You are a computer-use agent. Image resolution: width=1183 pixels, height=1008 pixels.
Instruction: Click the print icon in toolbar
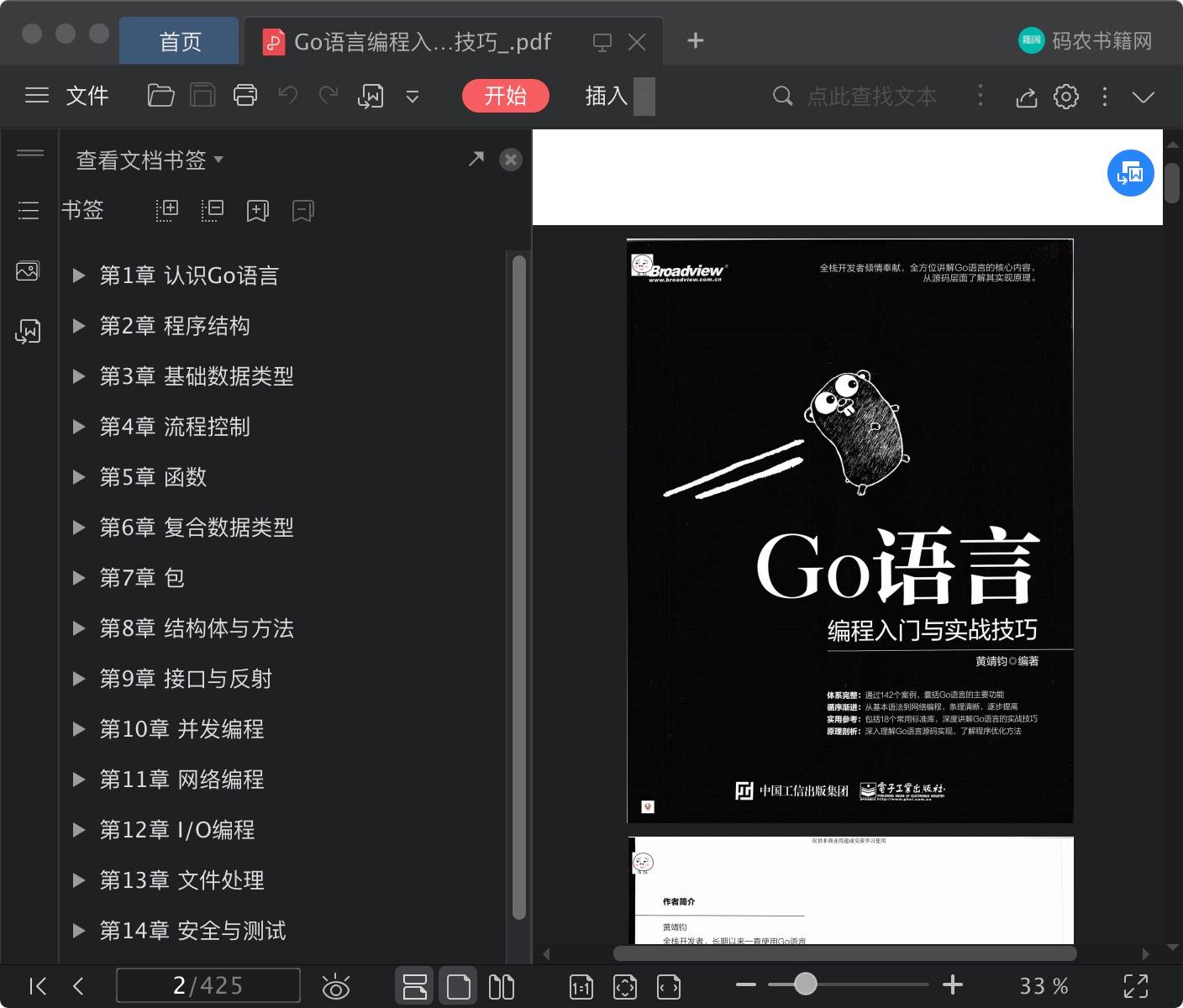(x=245, y=96)
